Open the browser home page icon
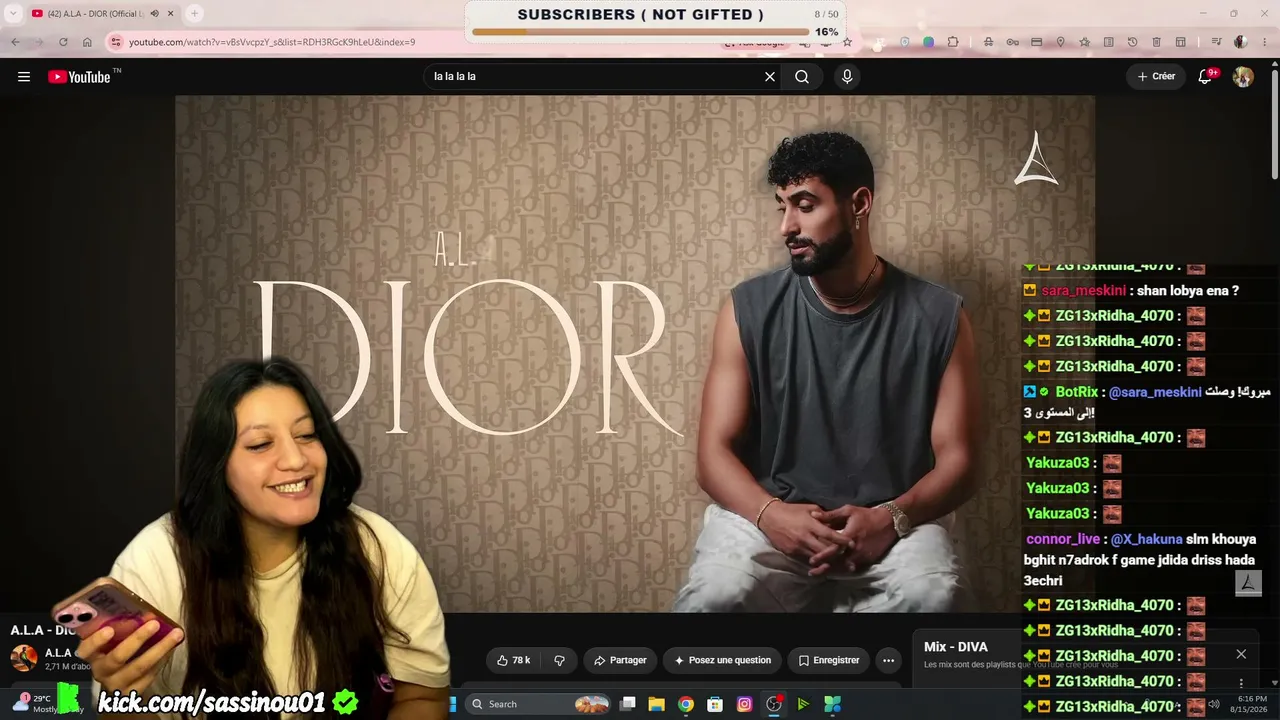 tap(87, 42)
